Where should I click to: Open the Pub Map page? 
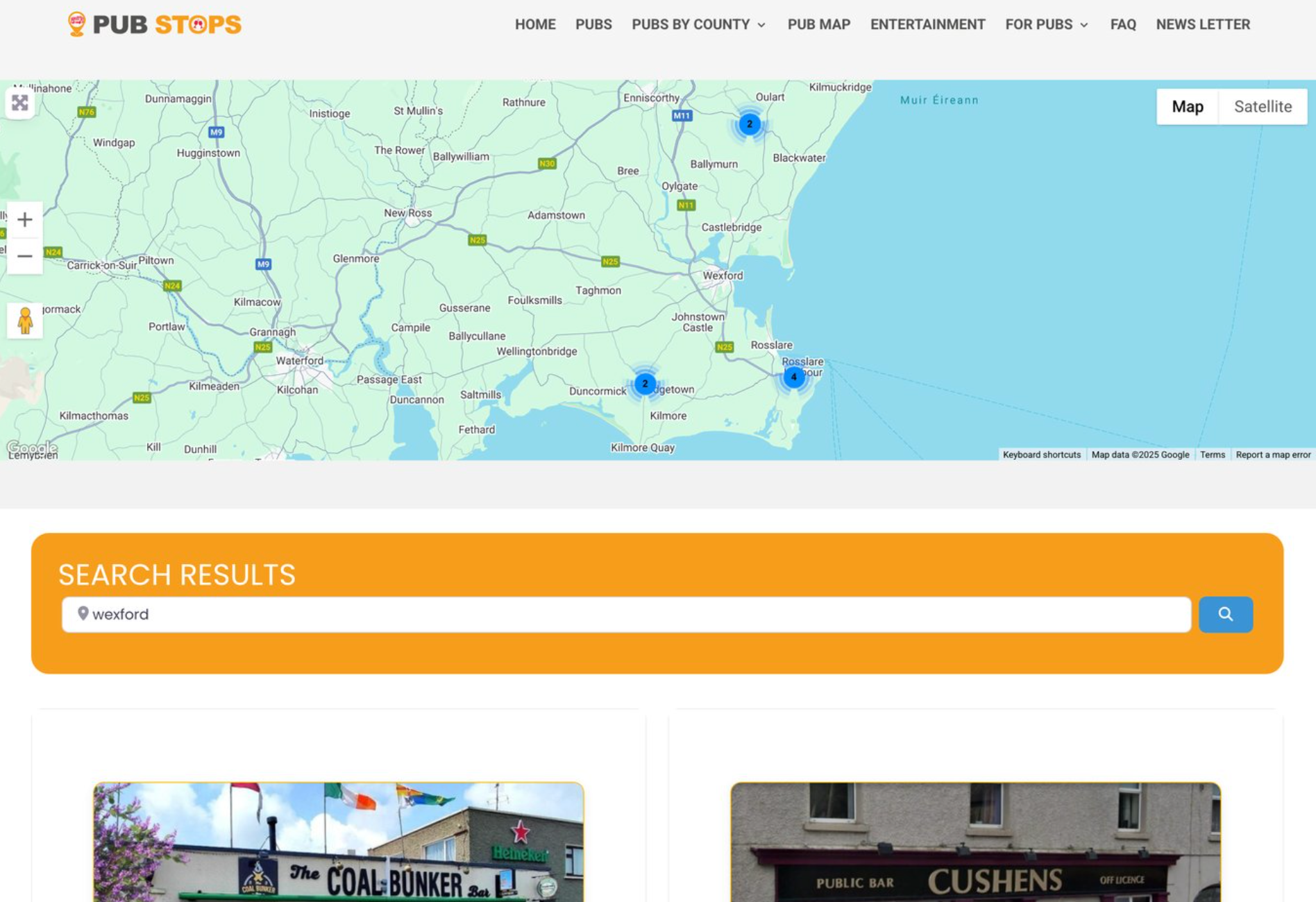(x=819, y=24)
